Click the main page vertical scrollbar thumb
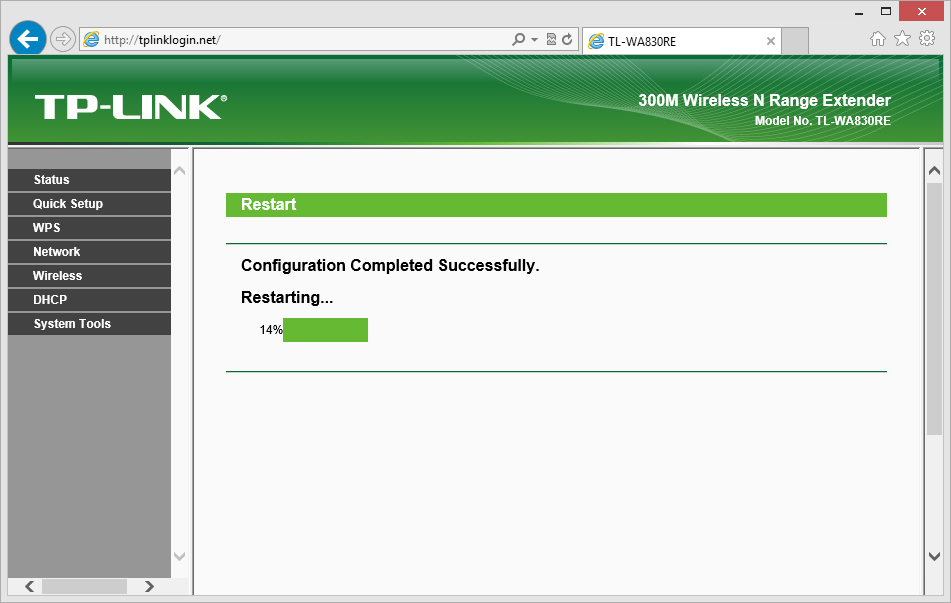Viewport: 951px width, 603px height. 935,308
